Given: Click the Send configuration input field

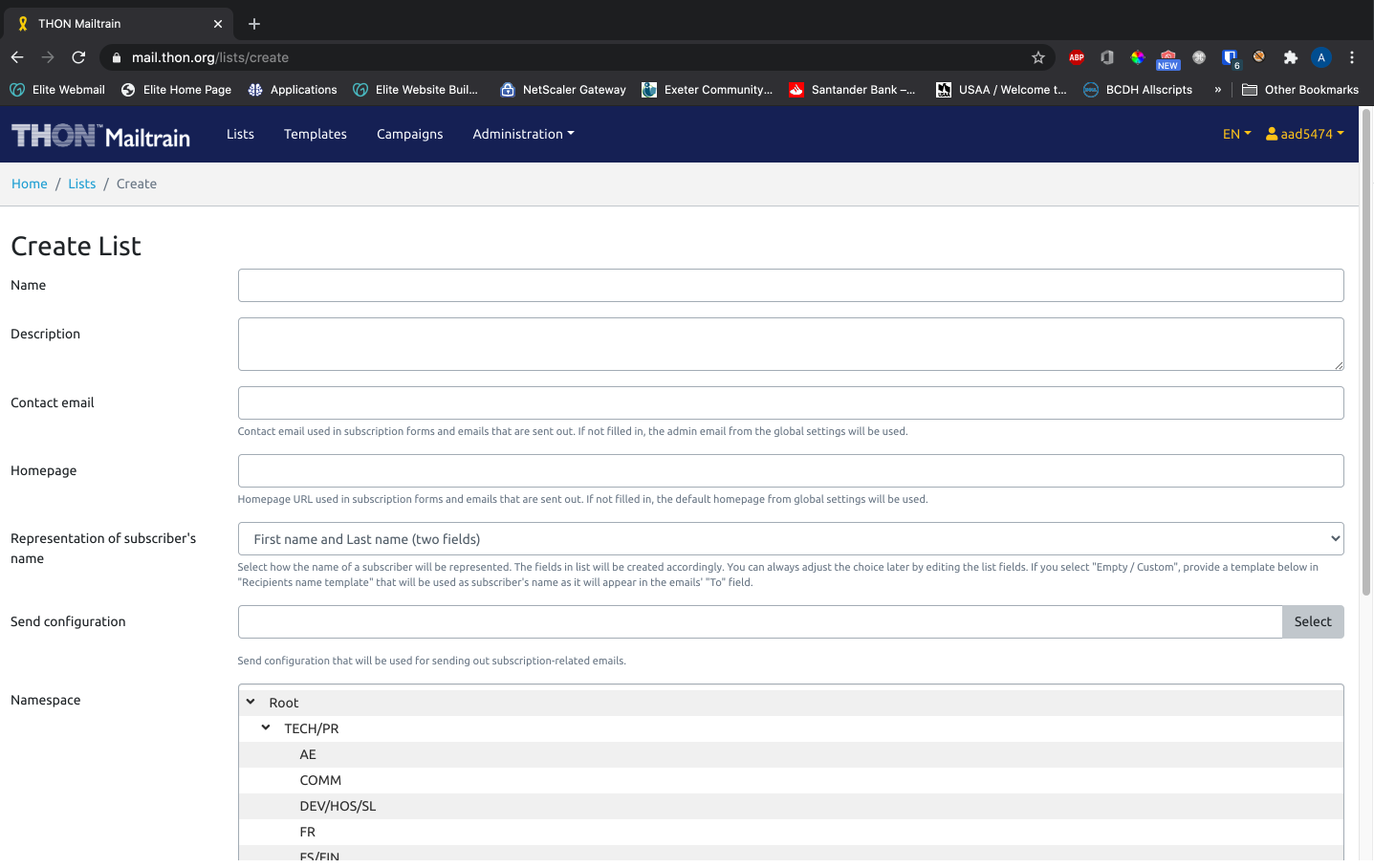Looking at the screenshot, I should 760,621.
